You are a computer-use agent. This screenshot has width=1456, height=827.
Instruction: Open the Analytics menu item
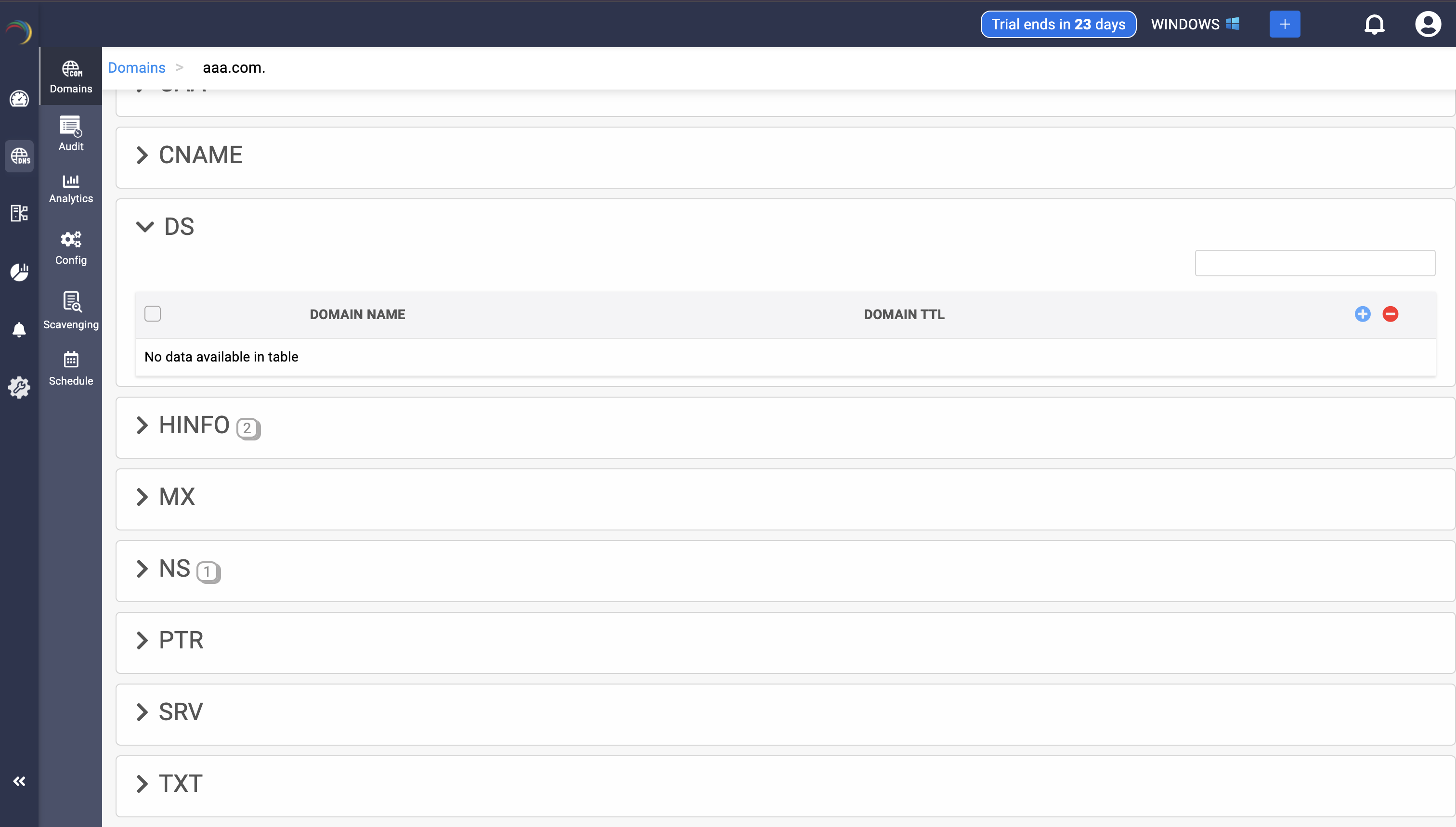[x=71, y=189]
